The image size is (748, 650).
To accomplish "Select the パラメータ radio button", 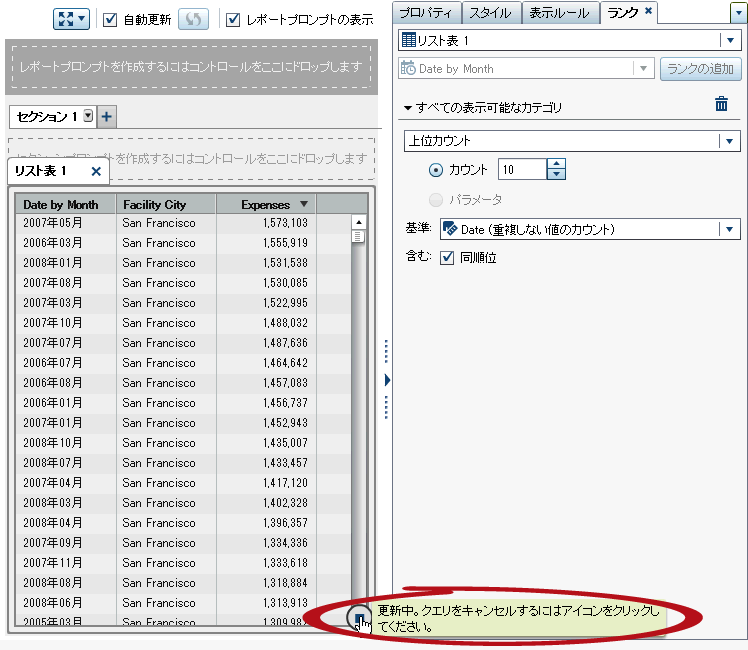I will [436, 200].
